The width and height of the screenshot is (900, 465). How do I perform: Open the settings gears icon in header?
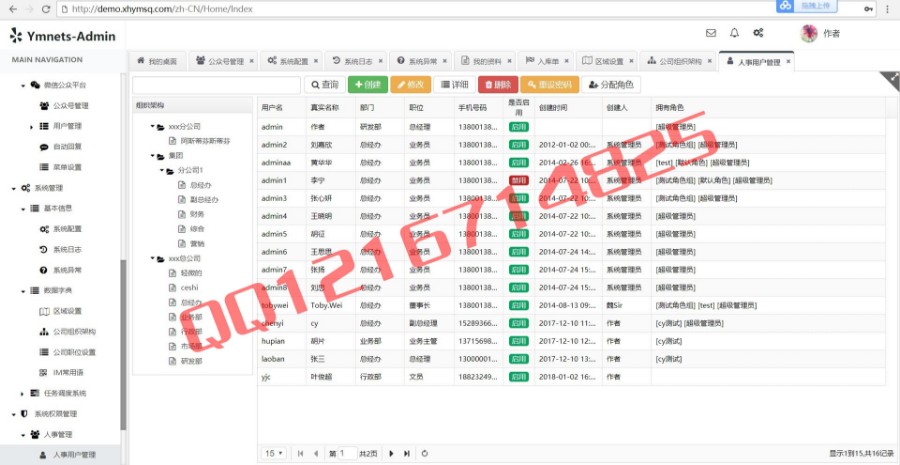(758, 33)
